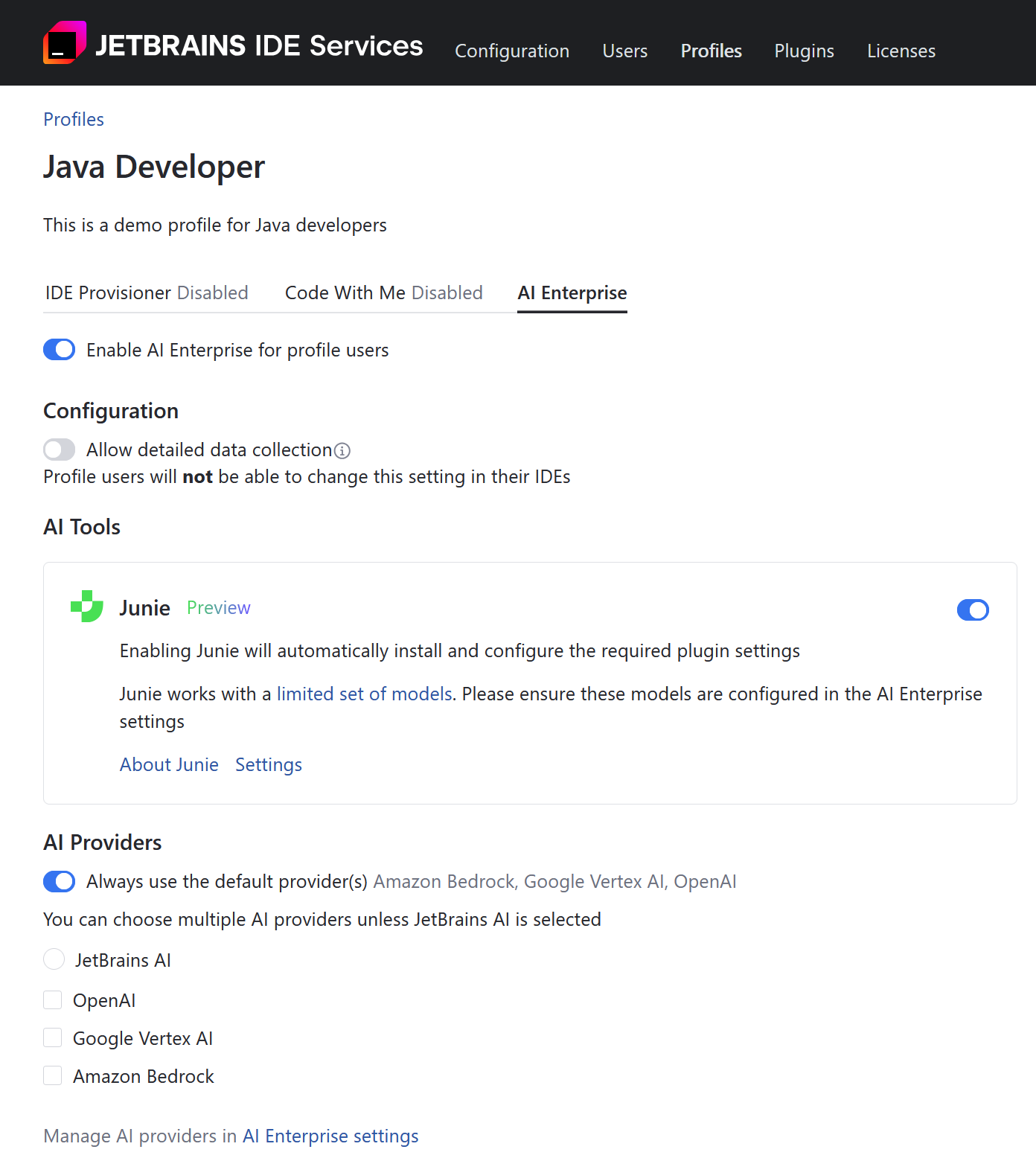Enable Allow detailed data collection toggle
Image resolution: width=1036 pixels, height=1161 pixels.
(x=60, y=450)
